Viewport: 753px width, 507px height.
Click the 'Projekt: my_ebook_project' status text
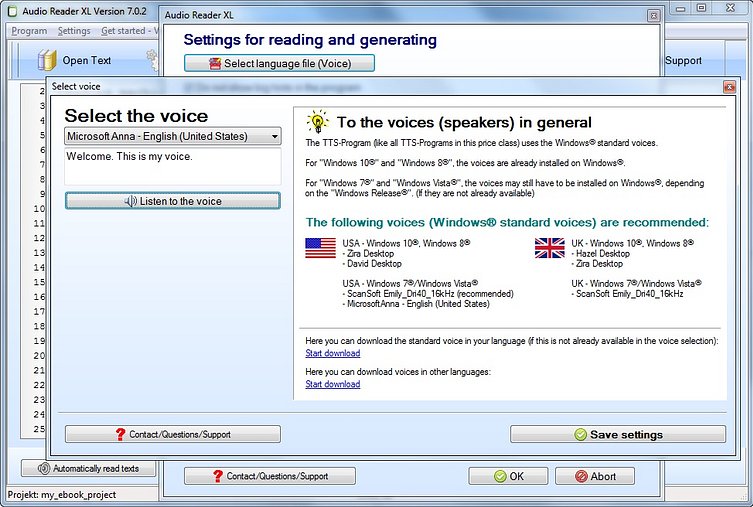pos(62,495)
